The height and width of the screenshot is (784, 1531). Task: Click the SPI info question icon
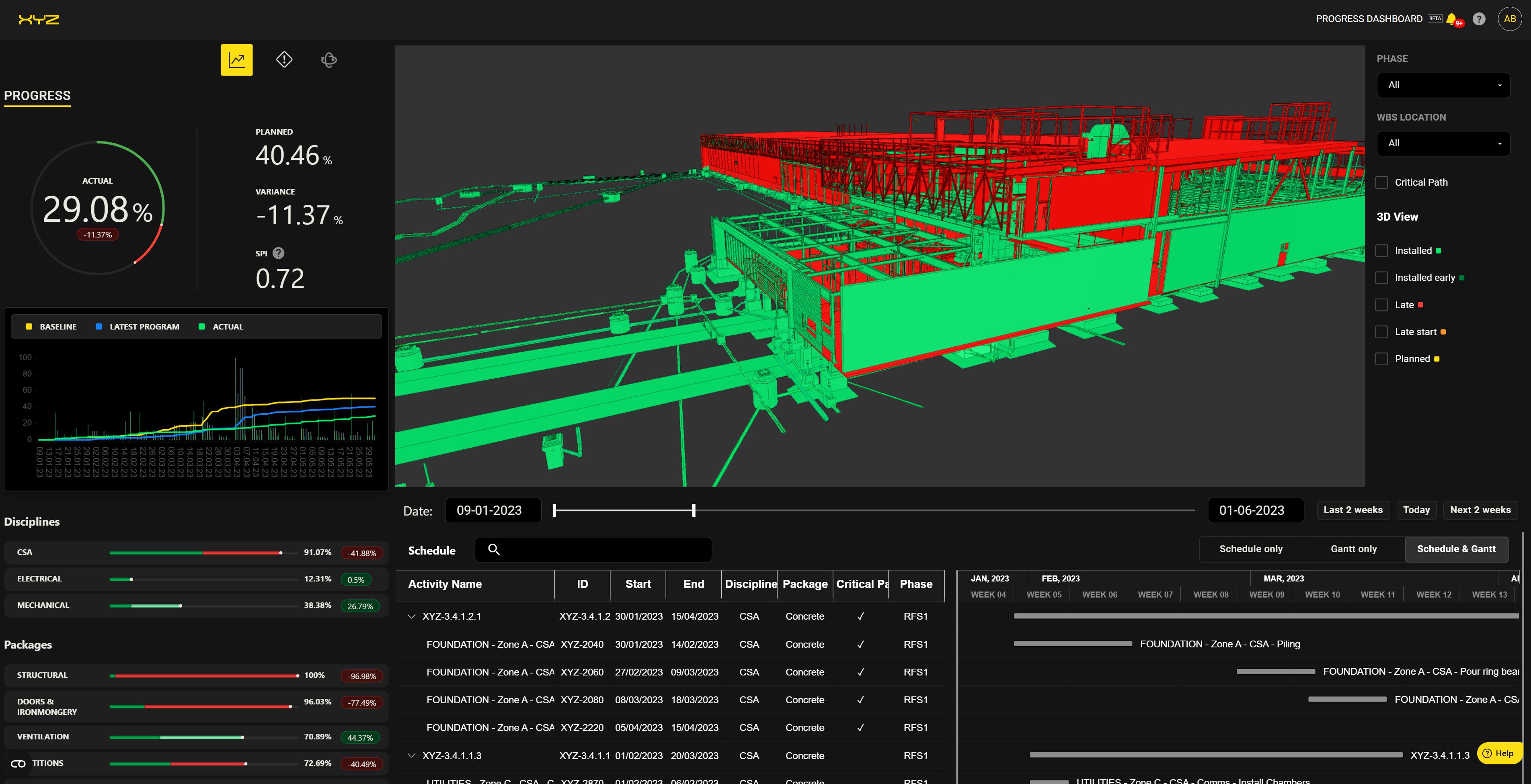[x=278, y=253]
